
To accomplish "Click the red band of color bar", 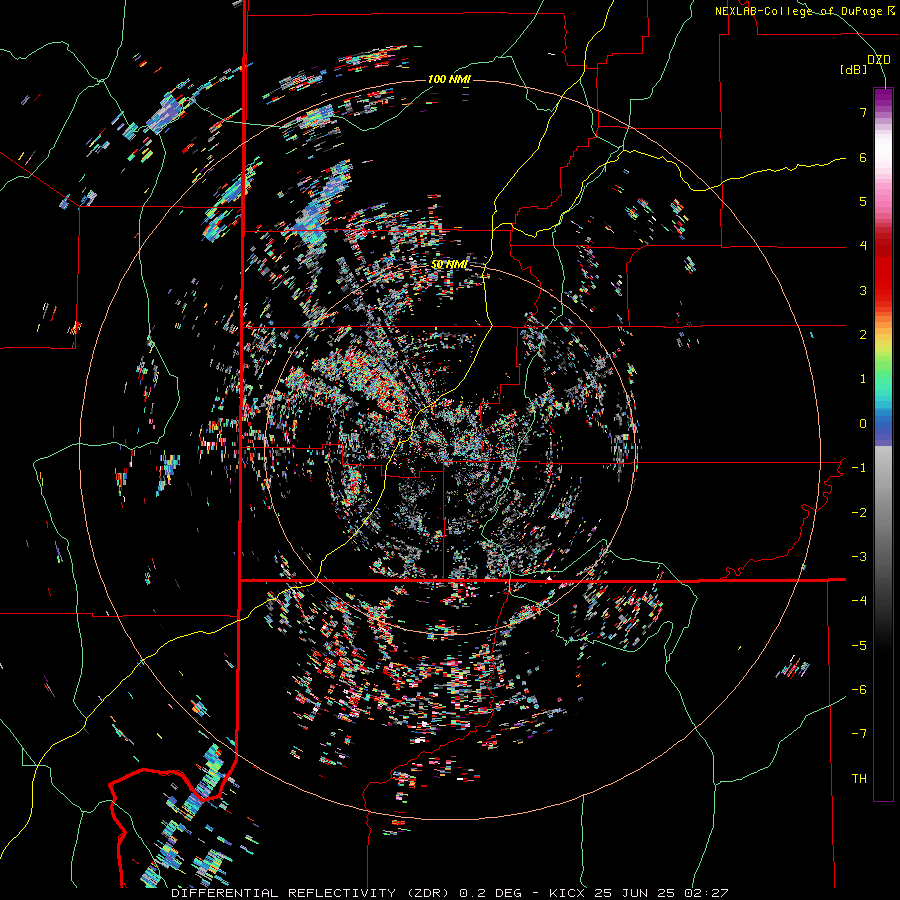I will coord(883,270).
